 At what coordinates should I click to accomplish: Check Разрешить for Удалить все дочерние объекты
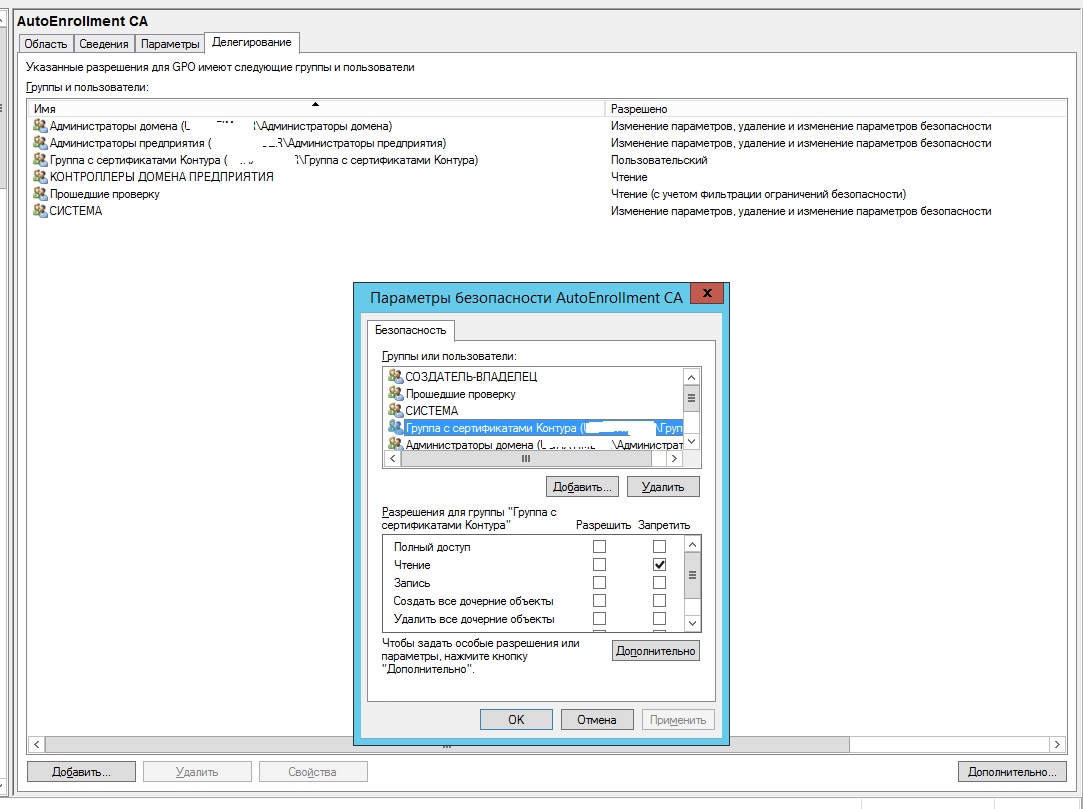click(x=600, y=618)
